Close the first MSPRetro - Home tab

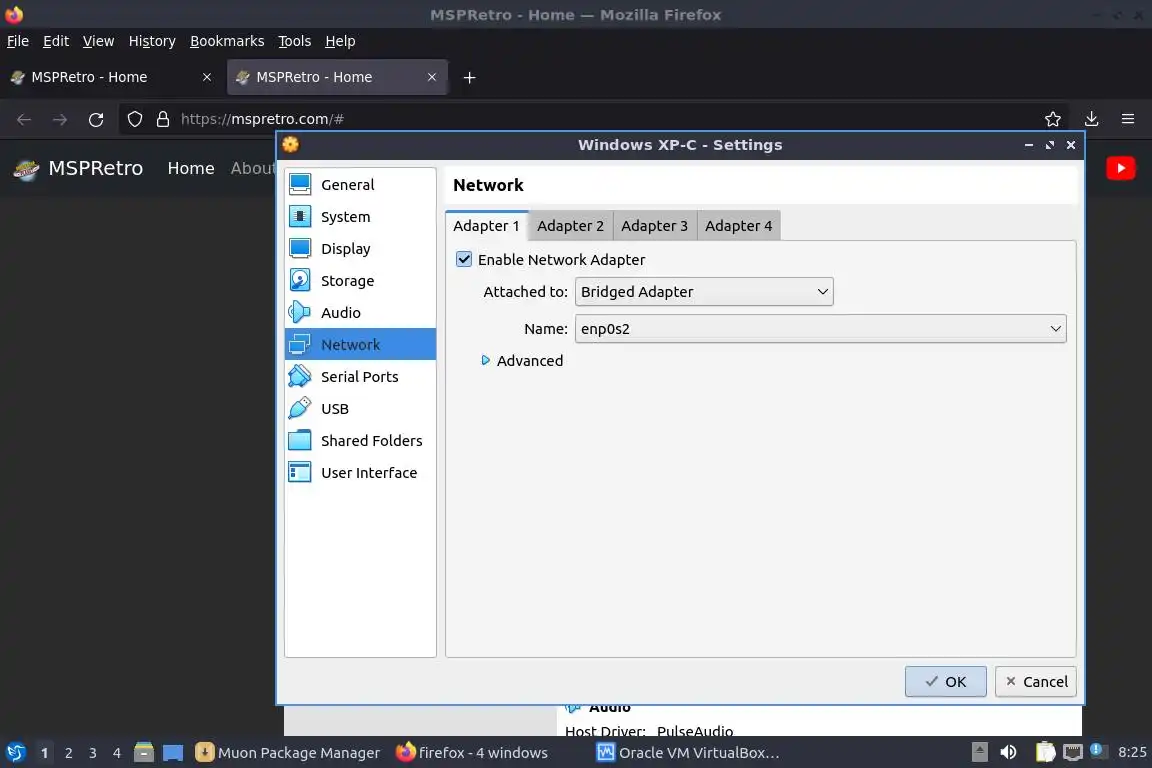207,77
